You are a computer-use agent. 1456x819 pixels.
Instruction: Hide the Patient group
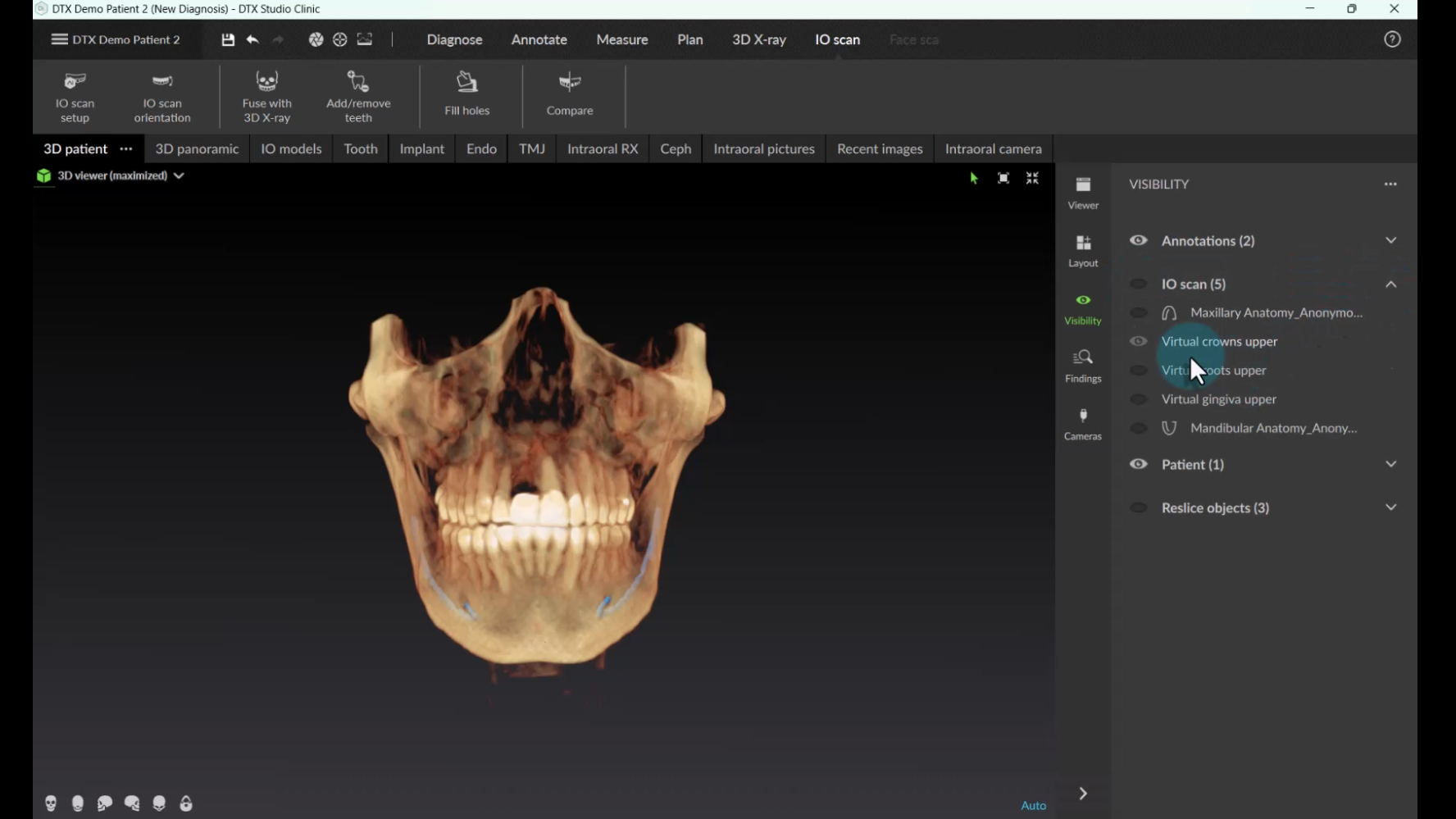click(1139, 464)
